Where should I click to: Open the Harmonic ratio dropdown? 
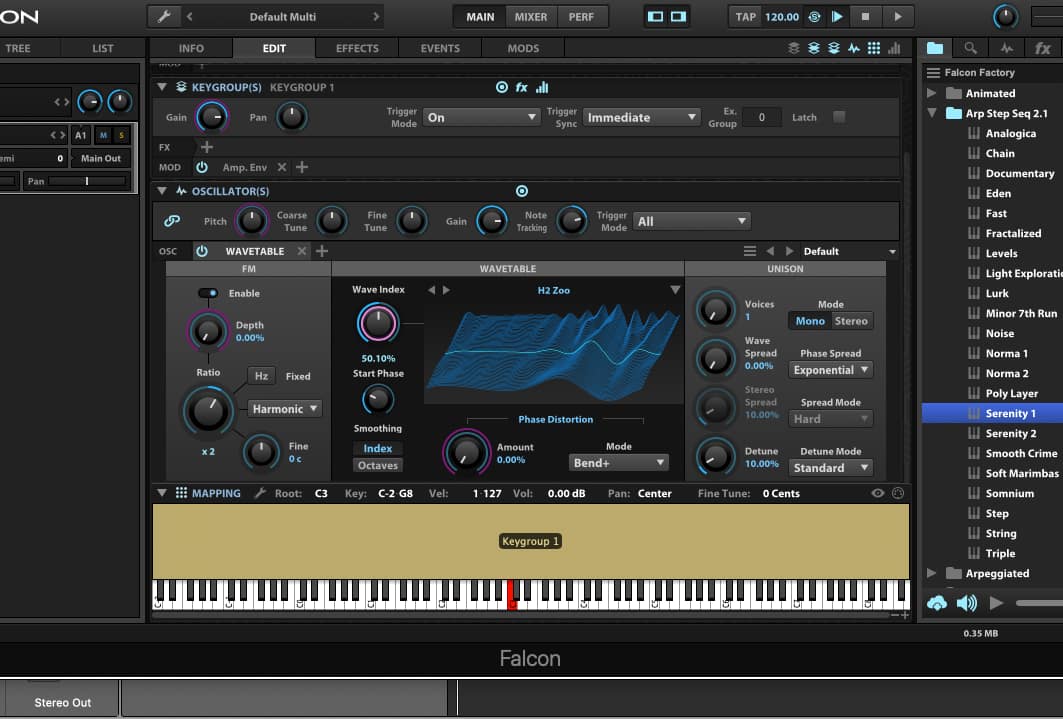click(x=285, y=409)
